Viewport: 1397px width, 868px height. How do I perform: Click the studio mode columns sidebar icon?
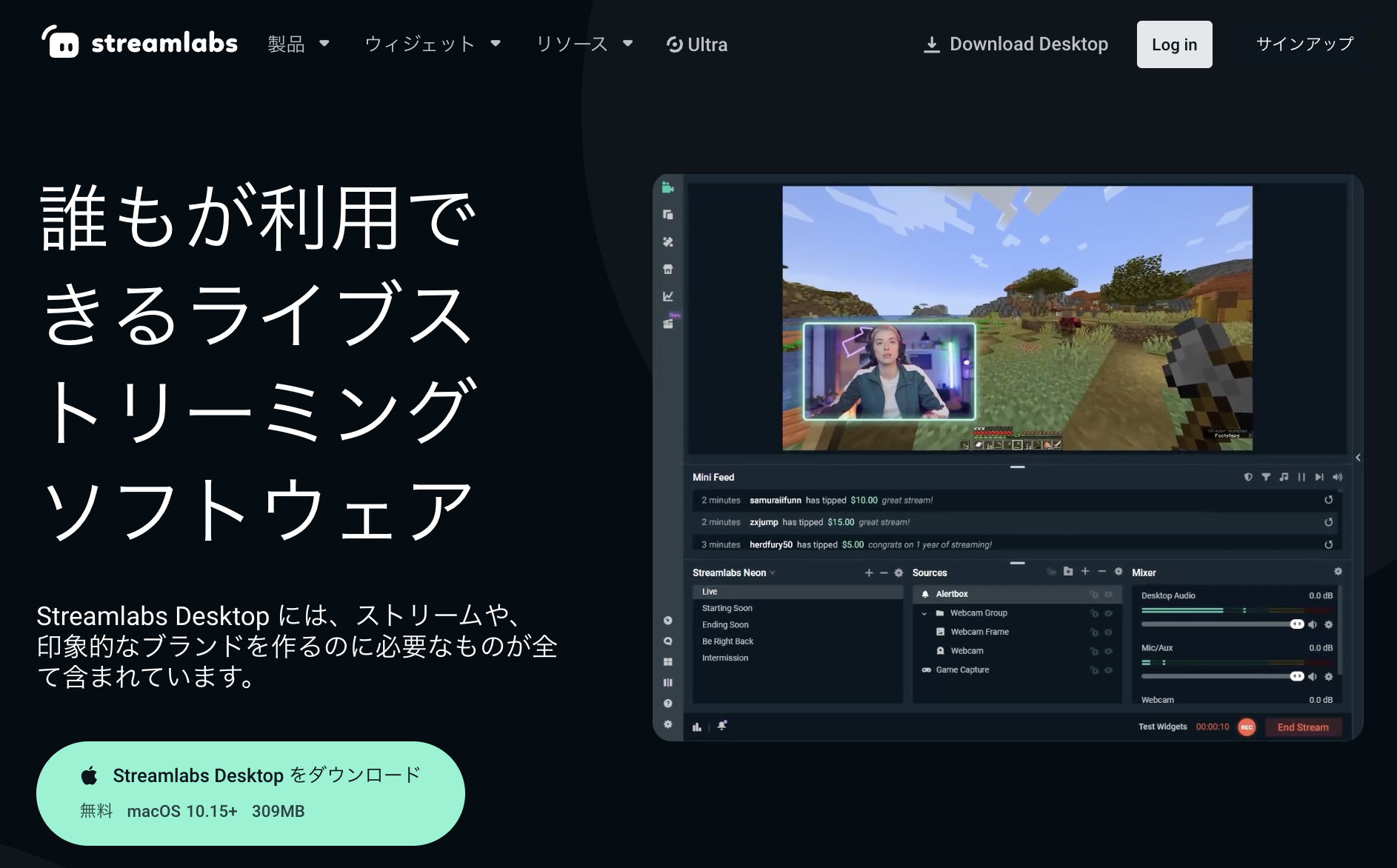[667, 683]
